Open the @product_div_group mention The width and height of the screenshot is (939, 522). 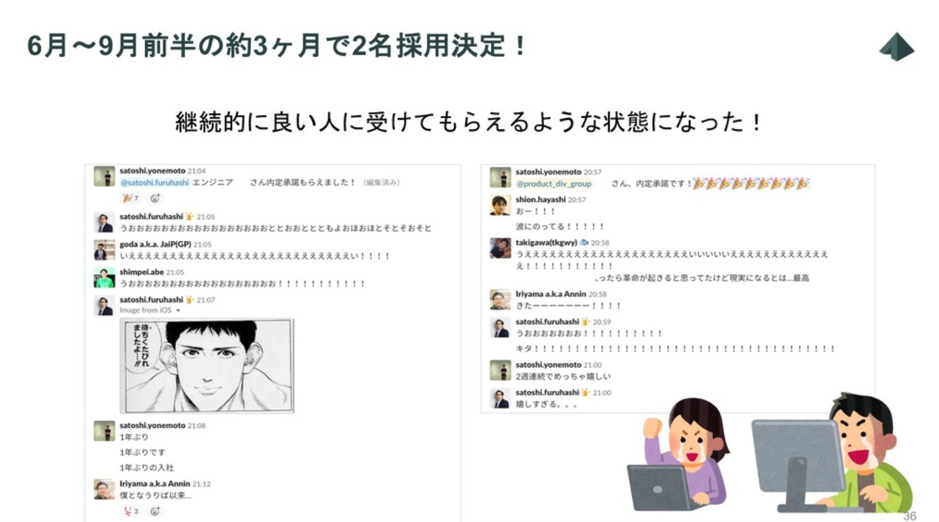pos(554,184)
